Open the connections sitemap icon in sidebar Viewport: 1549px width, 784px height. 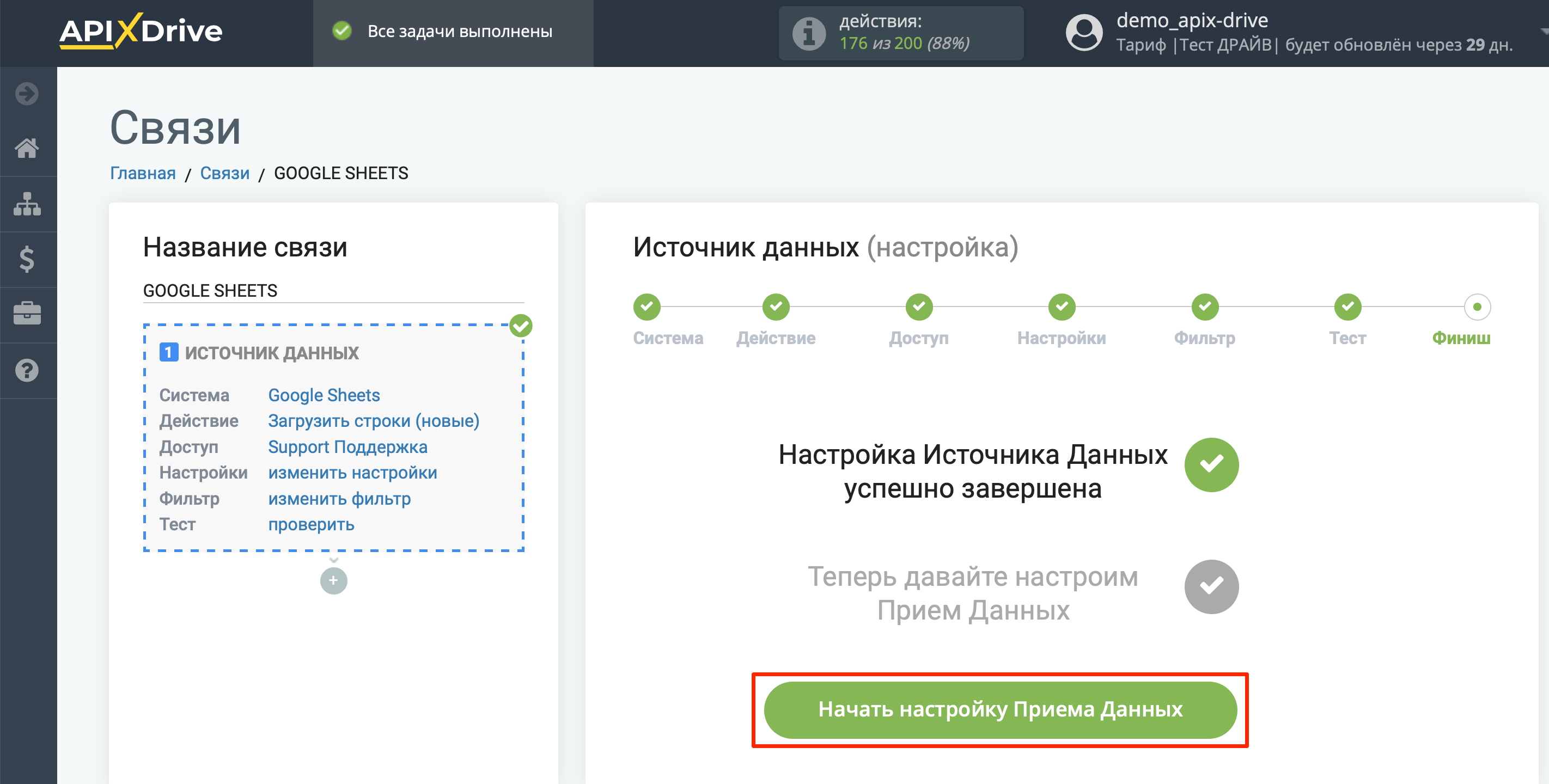tap(27, 204)
